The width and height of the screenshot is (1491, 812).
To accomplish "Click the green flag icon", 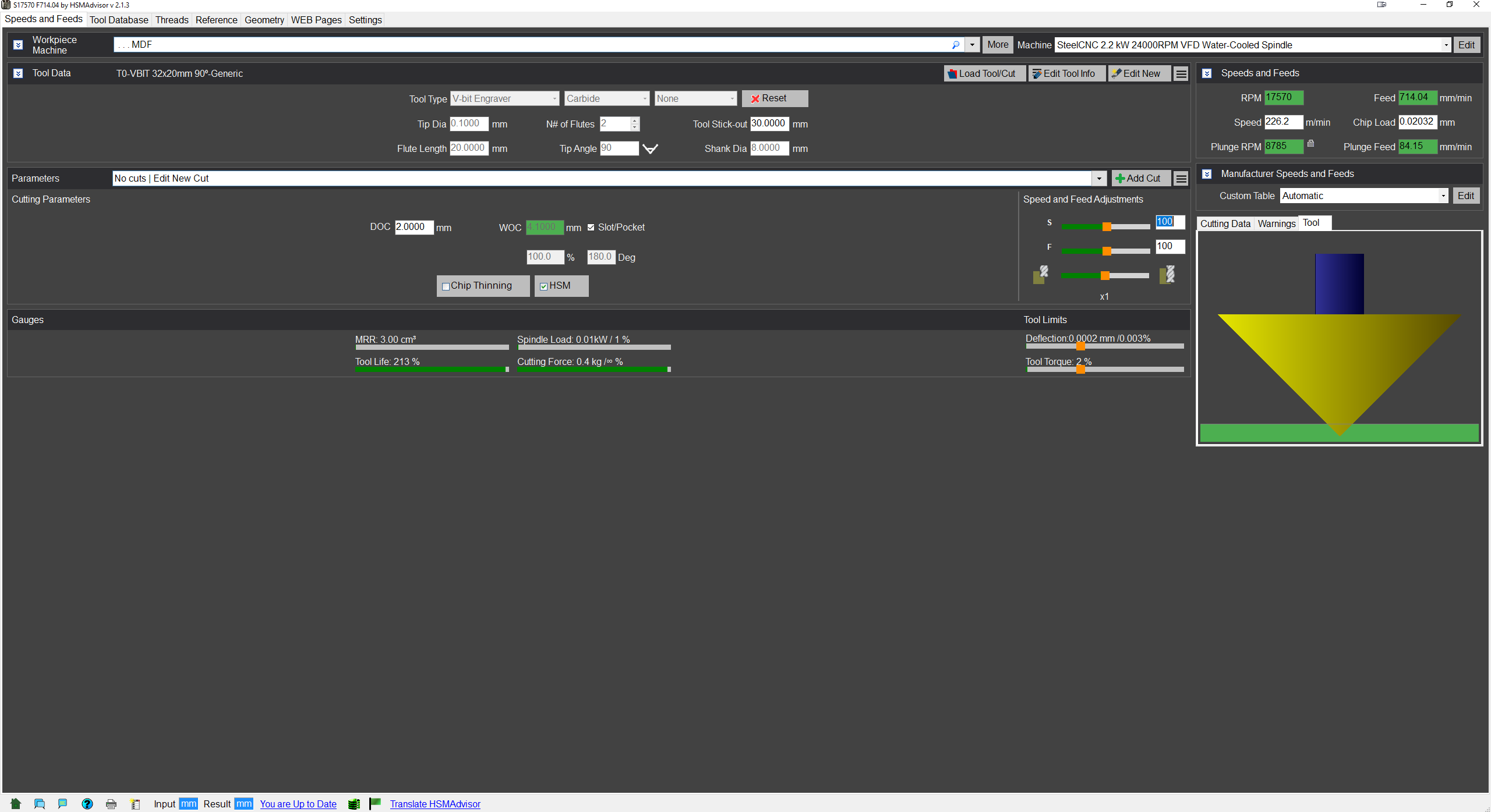I will [375, 803].
